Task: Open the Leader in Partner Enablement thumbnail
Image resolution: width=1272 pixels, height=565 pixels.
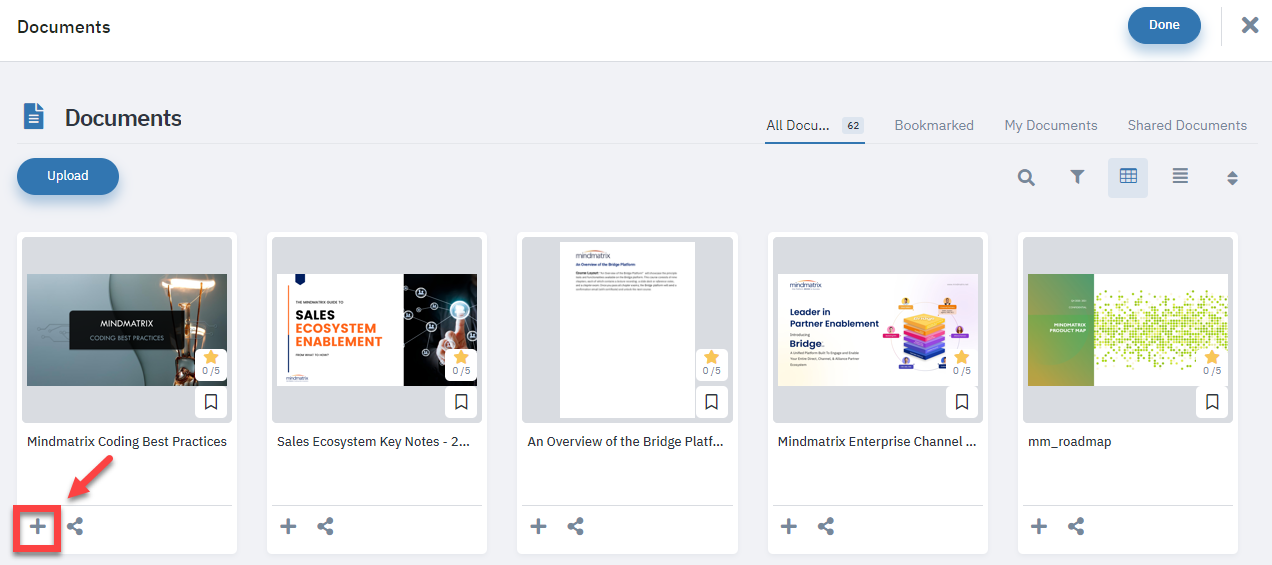Action: tap(878, 330)
